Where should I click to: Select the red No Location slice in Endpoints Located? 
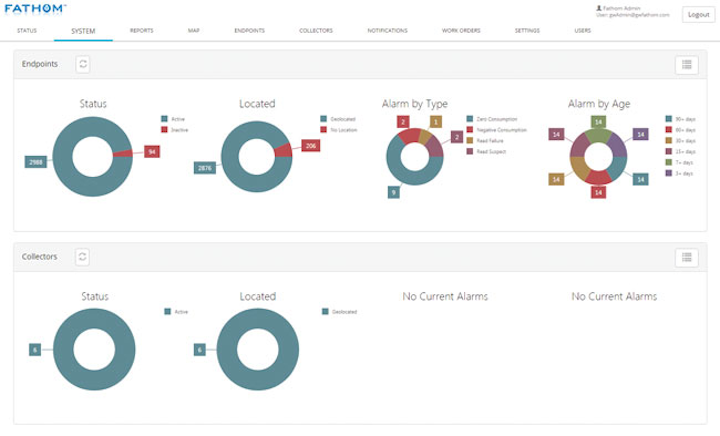[284, 151]
